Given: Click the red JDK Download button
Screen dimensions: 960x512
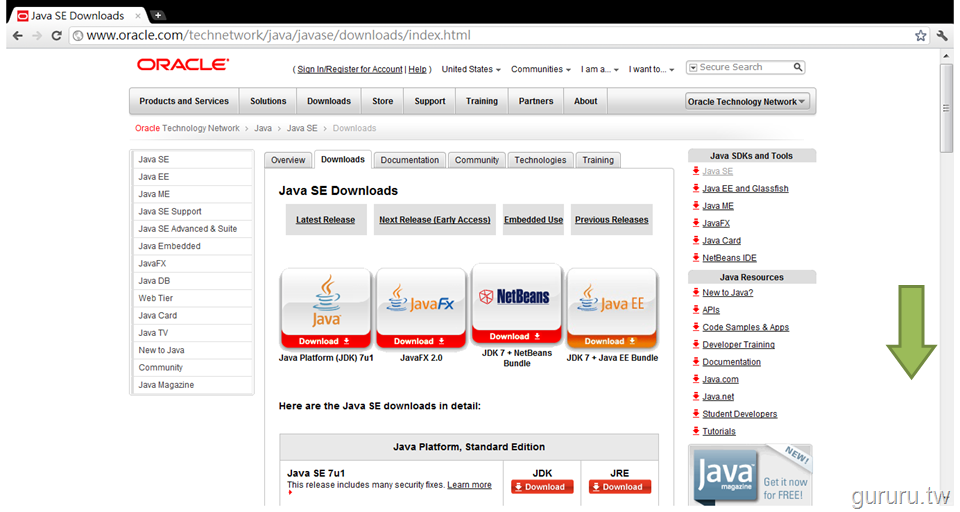Looking at the screenshot, I should pos(542,487).
